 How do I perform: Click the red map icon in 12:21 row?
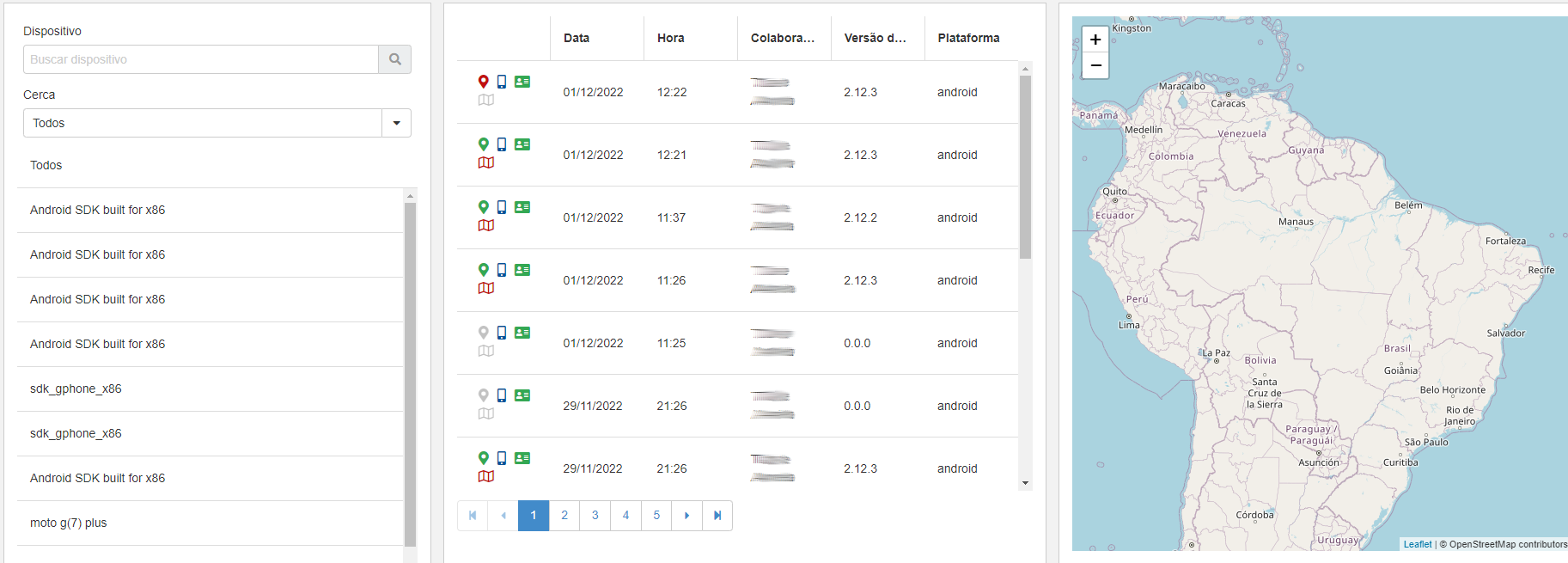pyautogui.click(x=486, y=162)
